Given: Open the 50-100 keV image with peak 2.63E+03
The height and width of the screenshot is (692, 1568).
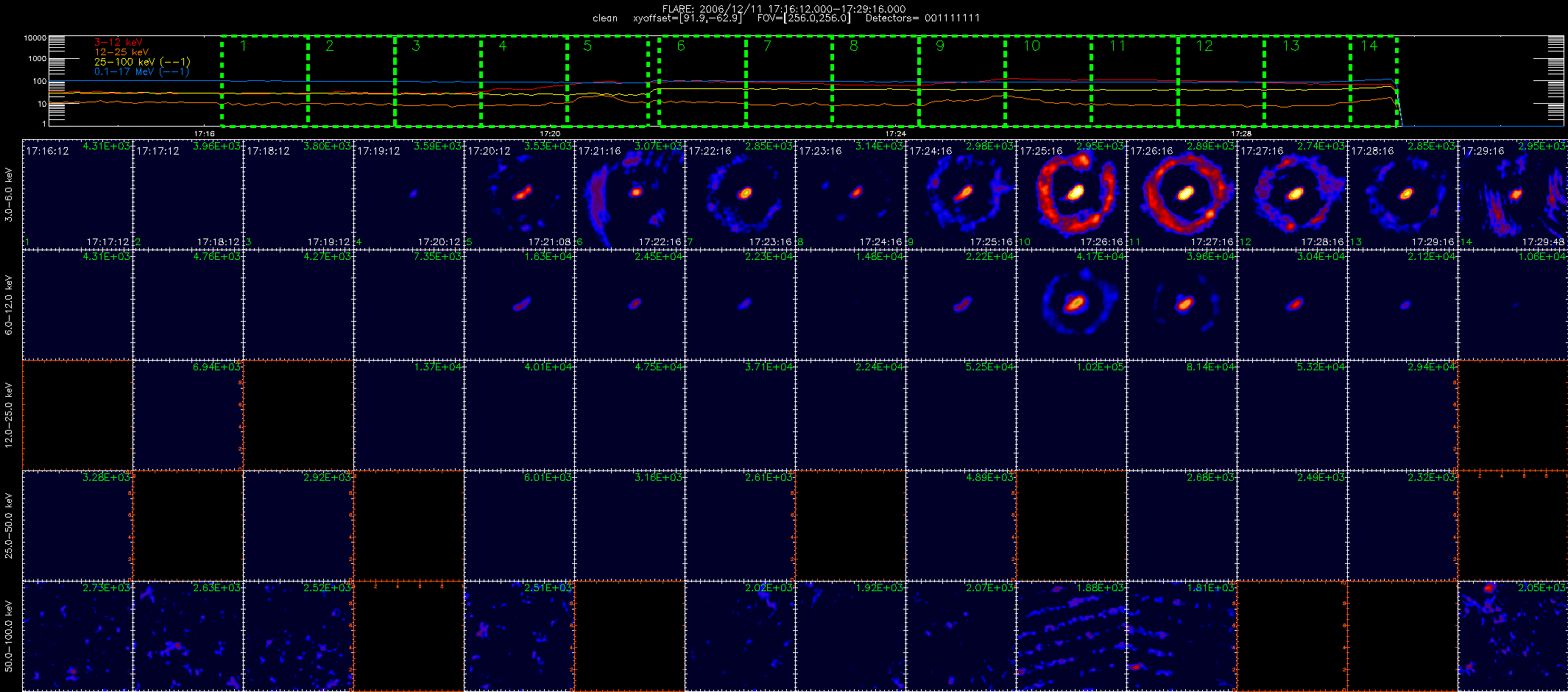Looking at the screenshot, I should (x=188, y=636).
